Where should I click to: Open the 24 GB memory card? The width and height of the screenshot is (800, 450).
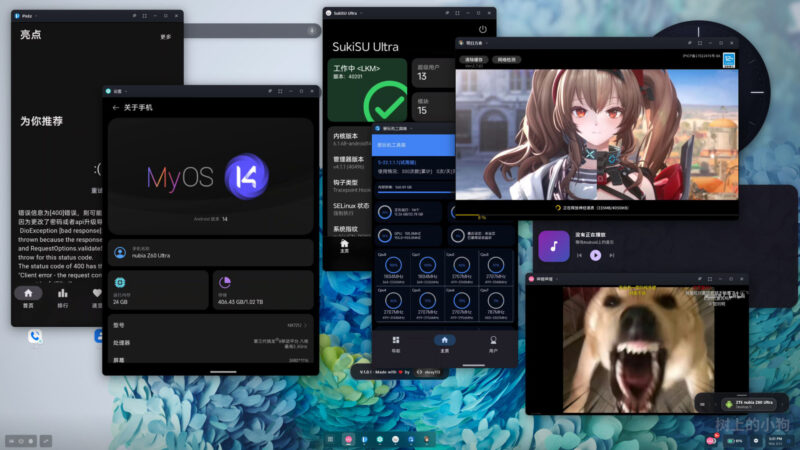[x=158, y=290]
